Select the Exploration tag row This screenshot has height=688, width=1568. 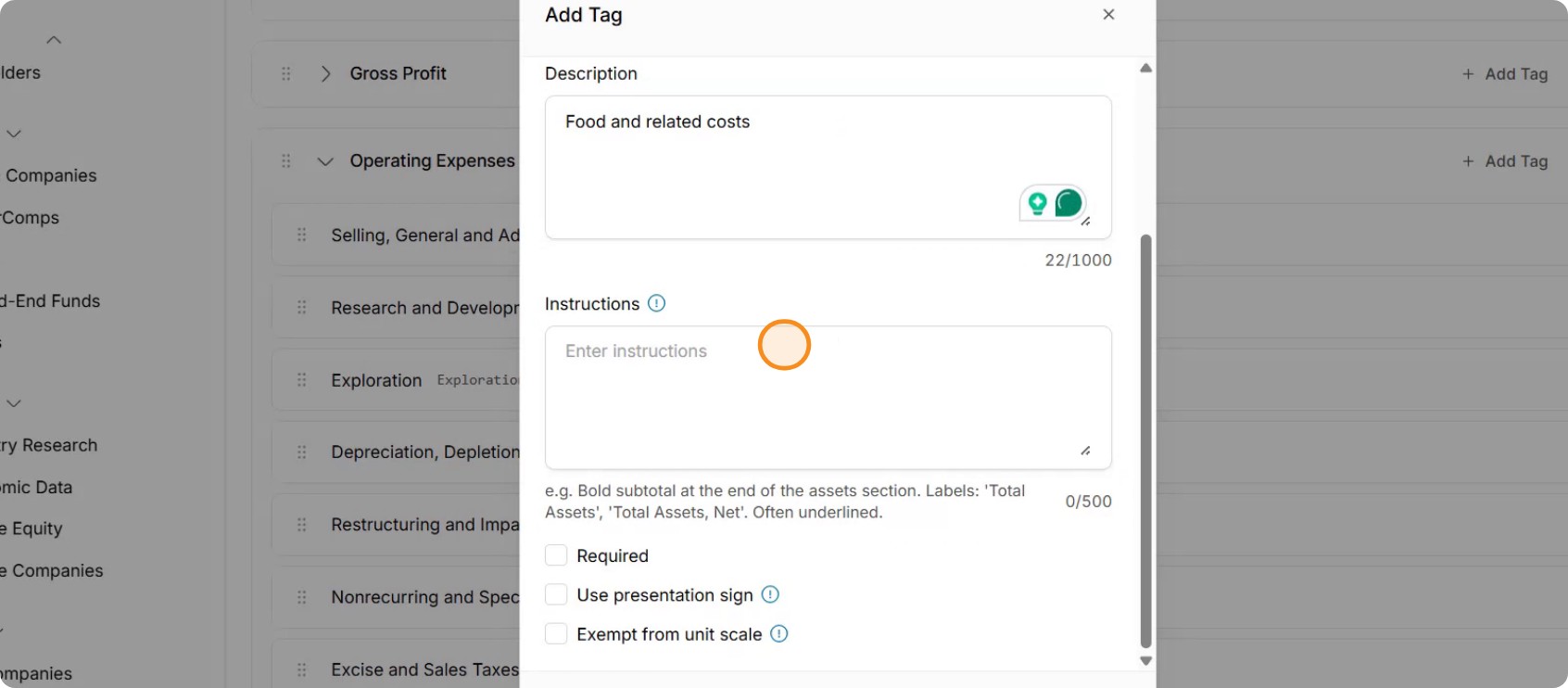click(x=396, y=380)
